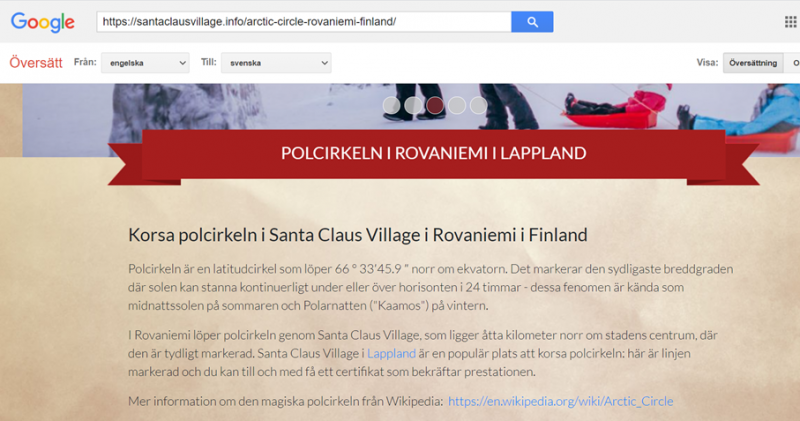Select the fourth carousel slide dot

[x=457, y=105]
